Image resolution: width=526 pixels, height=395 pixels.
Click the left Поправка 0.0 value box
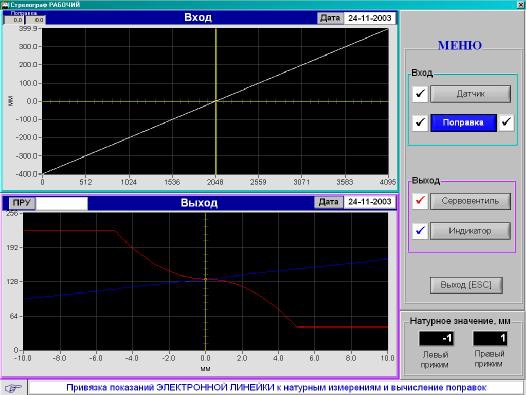tap(14, 20)
